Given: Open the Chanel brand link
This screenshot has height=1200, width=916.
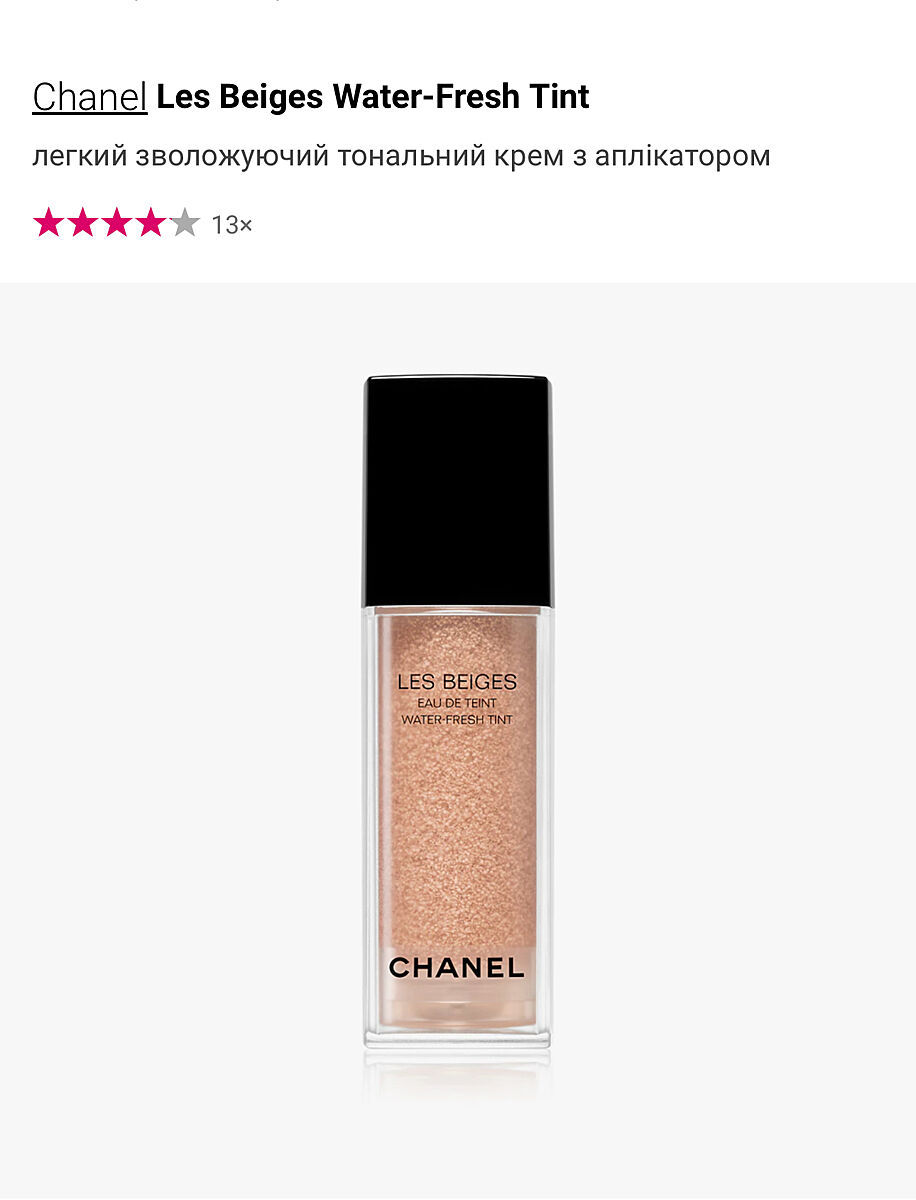Looking at the screenshot, I should tap(90, 97).
